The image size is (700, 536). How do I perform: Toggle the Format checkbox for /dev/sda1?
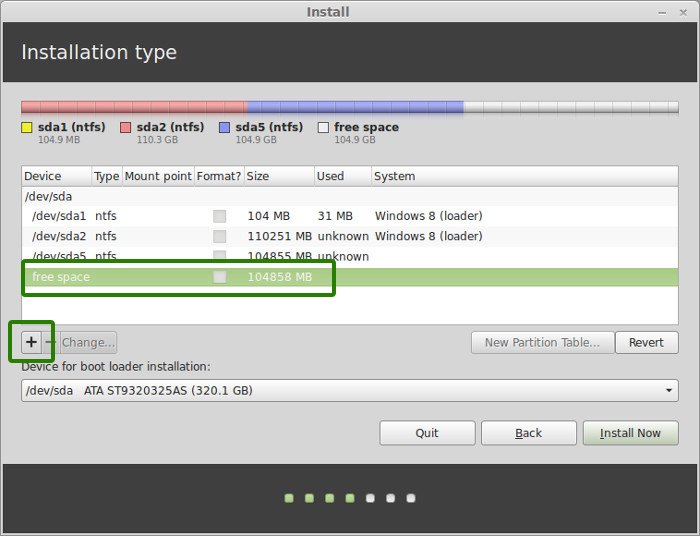click(x=219, y=216)
